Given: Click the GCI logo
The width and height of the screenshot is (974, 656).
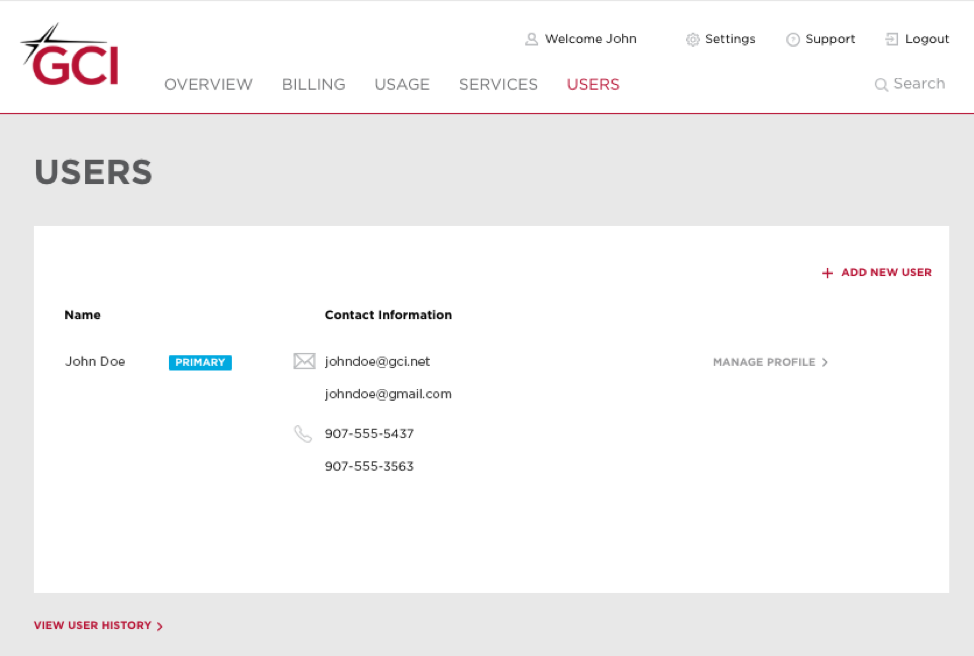Looking at the screenshot, I should [x=70, y=55].
